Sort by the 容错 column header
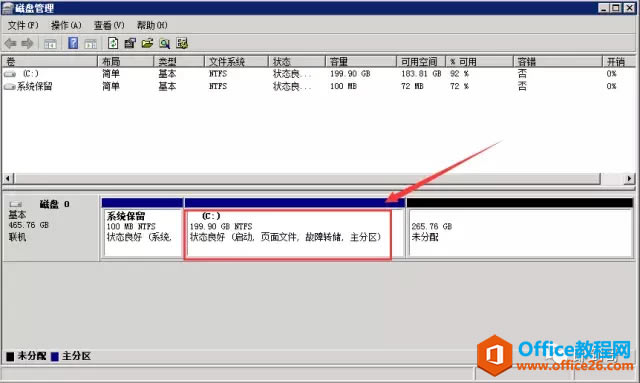This screenshot has height=383, width=640. [x=558, y=62]
